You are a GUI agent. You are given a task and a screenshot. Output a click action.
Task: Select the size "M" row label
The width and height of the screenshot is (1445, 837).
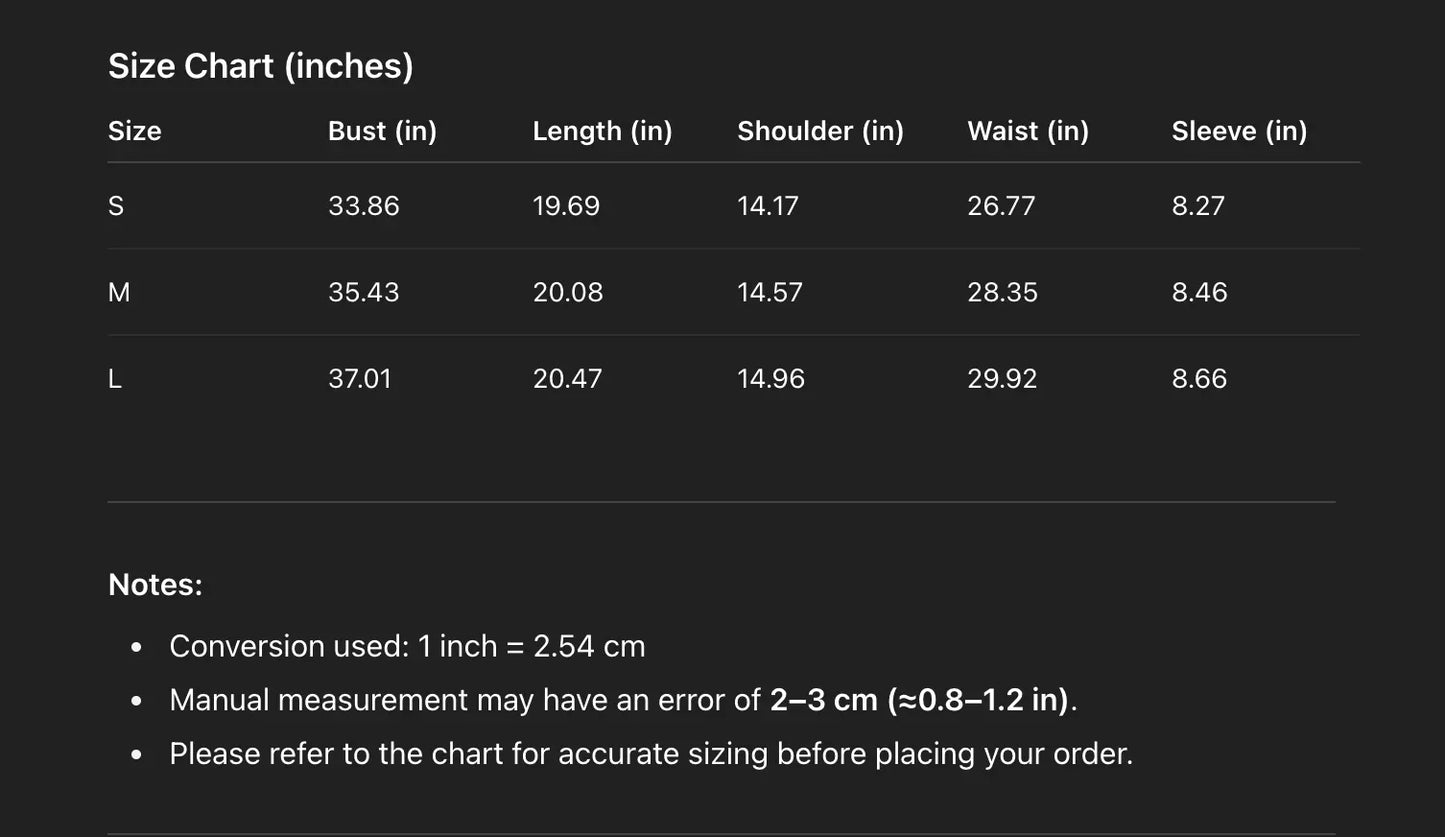click(x=119, y=292)
